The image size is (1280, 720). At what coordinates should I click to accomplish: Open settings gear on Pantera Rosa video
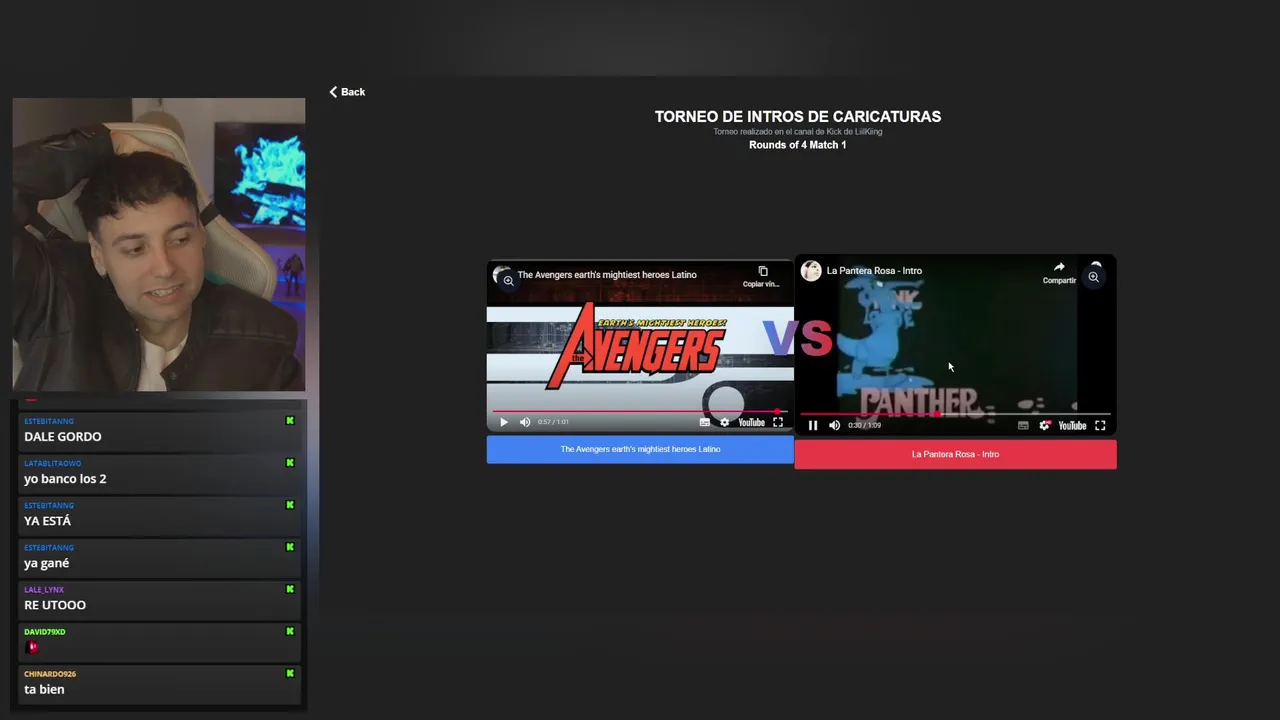[1045, 425]
